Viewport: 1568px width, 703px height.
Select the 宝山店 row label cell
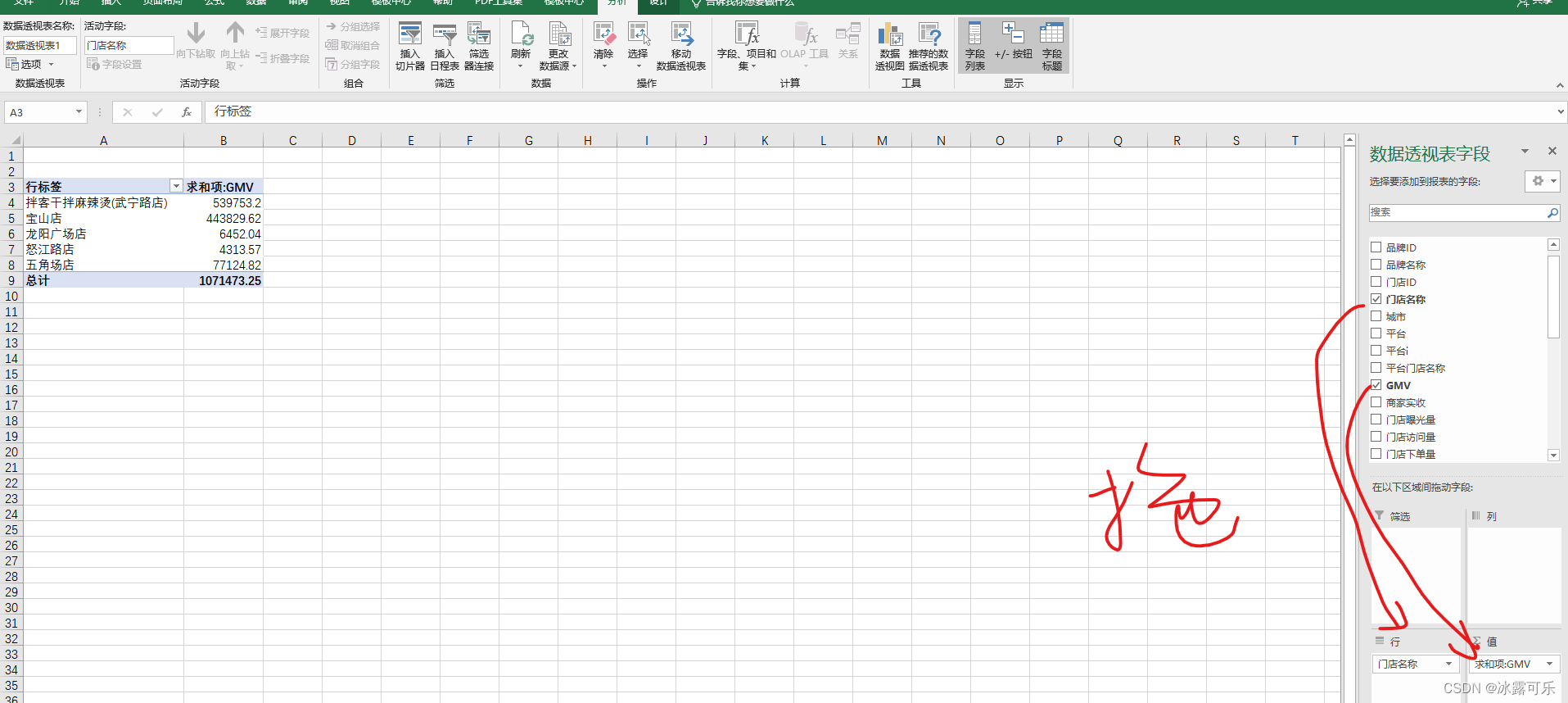pyautogui.click(x=104, y=218)
